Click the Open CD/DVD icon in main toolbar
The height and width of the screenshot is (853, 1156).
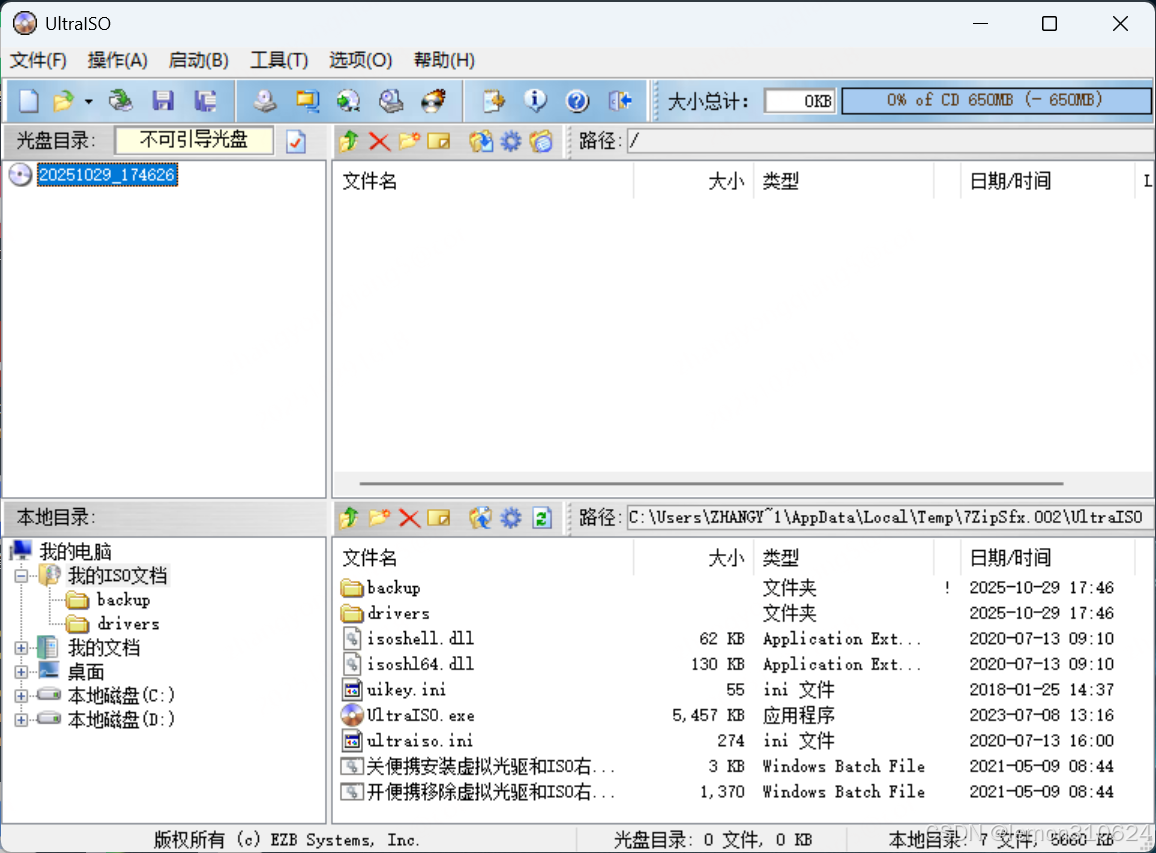[x=120, y=101]
